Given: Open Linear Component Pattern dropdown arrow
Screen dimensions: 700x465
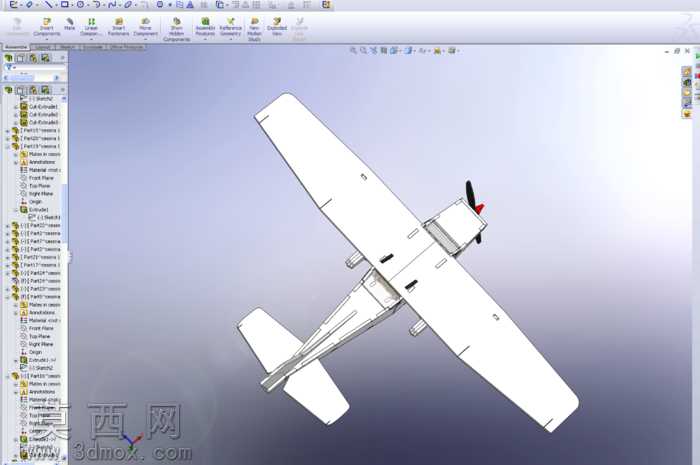Looking at the screenshot, I should [x=91, y=39].
